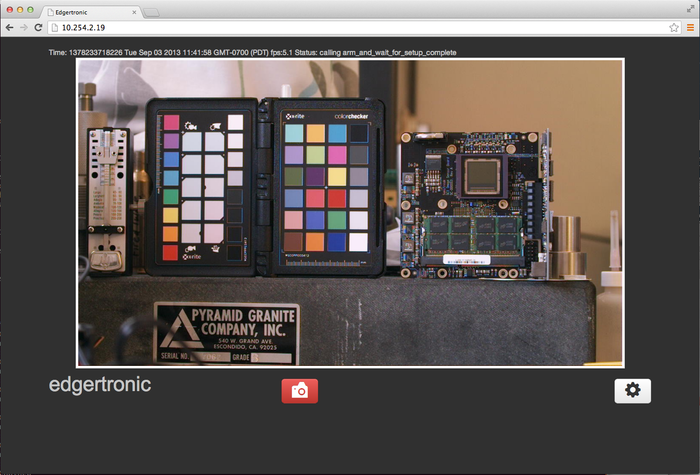Viewport: 700px width, 475px height.
Task: Enter fullscreen using the corner arrows icon
Action: click(x=690, y=9)
